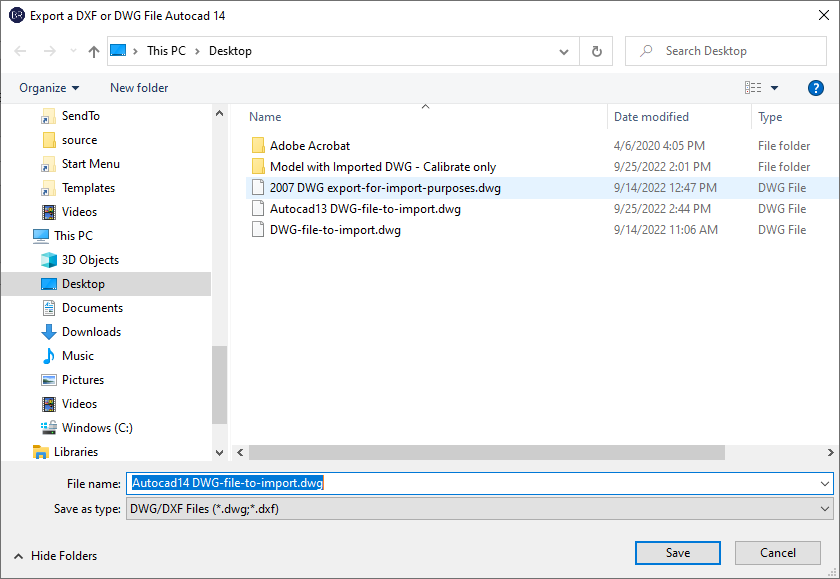This screenshot has width=840, height=579.
Task: Collapse the pane with Hide Folders
Action: [x=55, y=556]
